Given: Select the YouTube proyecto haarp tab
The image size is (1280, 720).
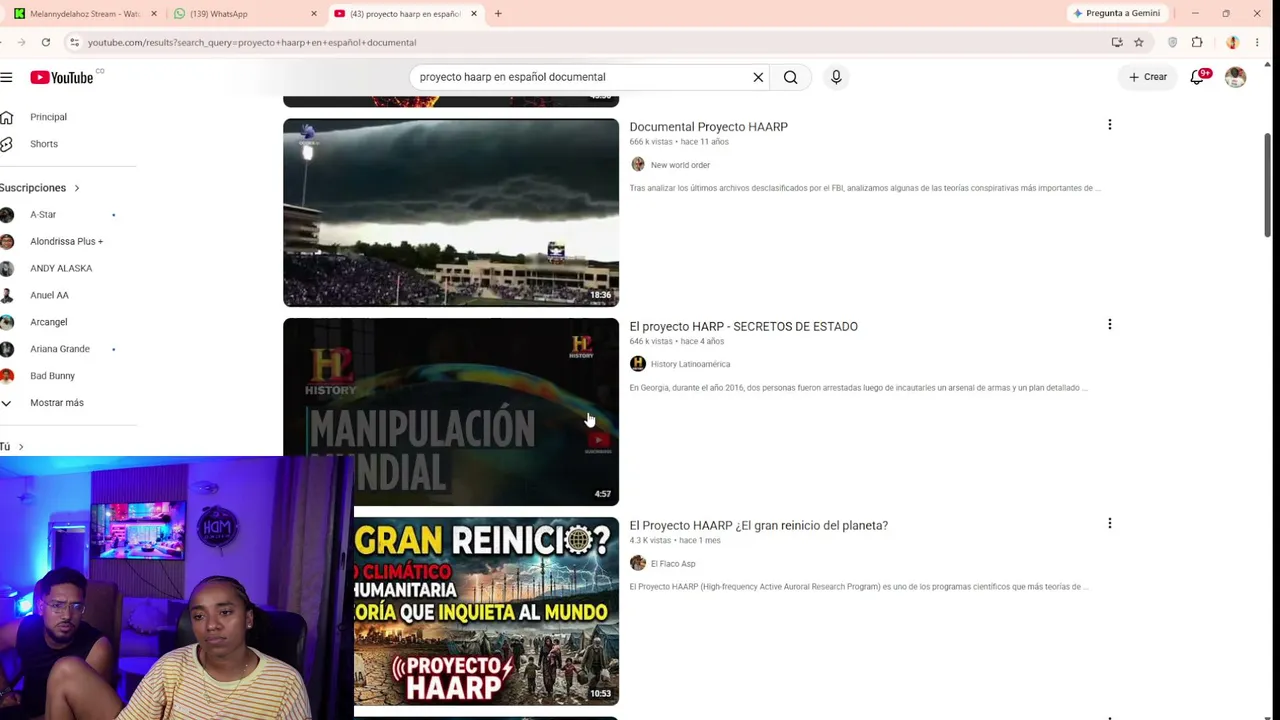Looking at the screenshot, I should pos(405,14).
